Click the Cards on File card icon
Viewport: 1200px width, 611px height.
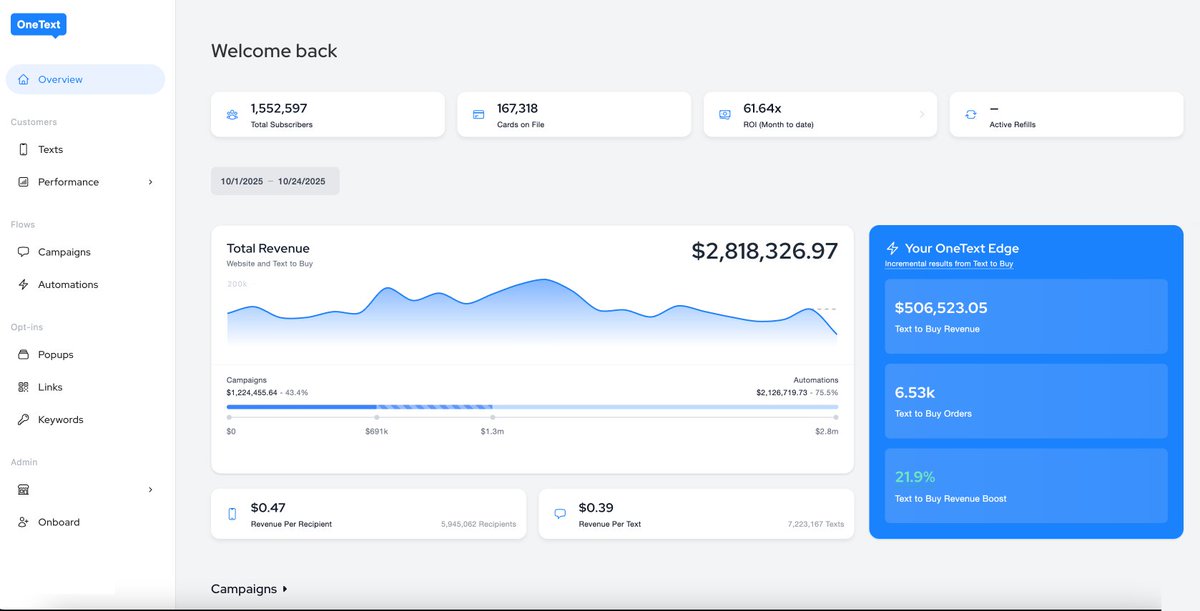pyautogui.click(x=476, y=114)
